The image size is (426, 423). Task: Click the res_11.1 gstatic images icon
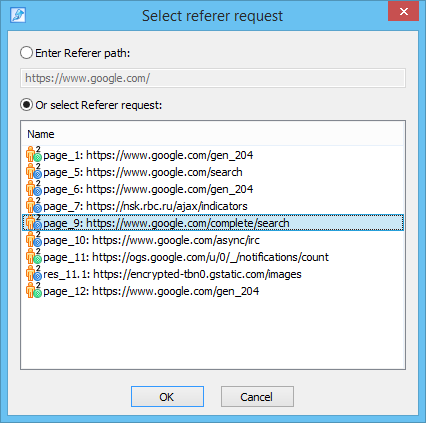(x=34, y=273)
